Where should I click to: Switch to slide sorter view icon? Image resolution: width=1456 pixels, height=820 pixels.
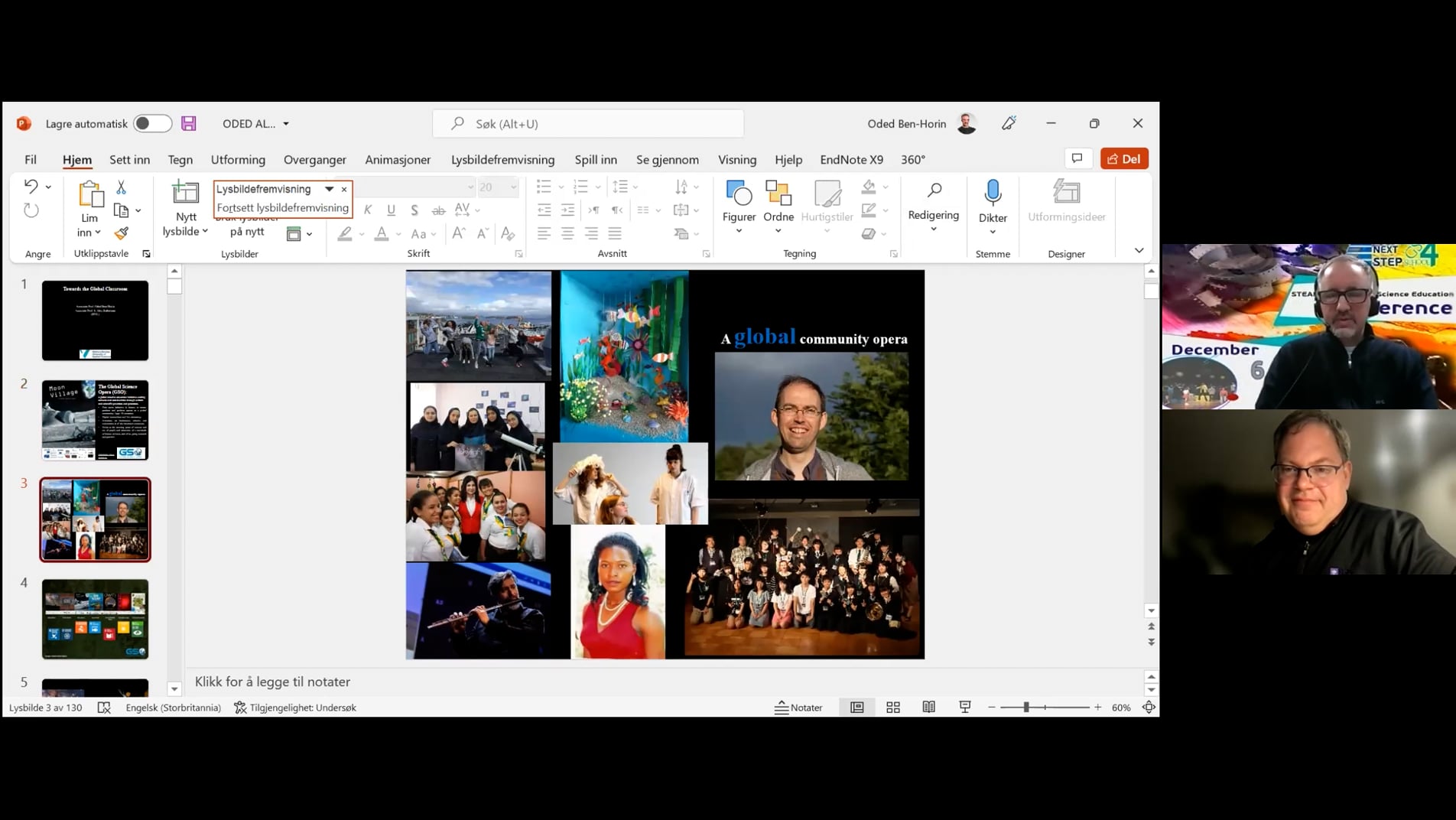tap(892, 707)
